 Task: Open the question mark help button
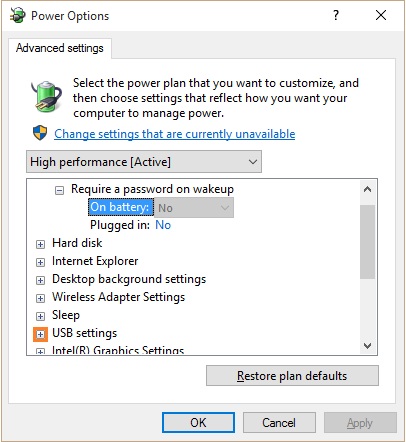click(x=336, y=15)
